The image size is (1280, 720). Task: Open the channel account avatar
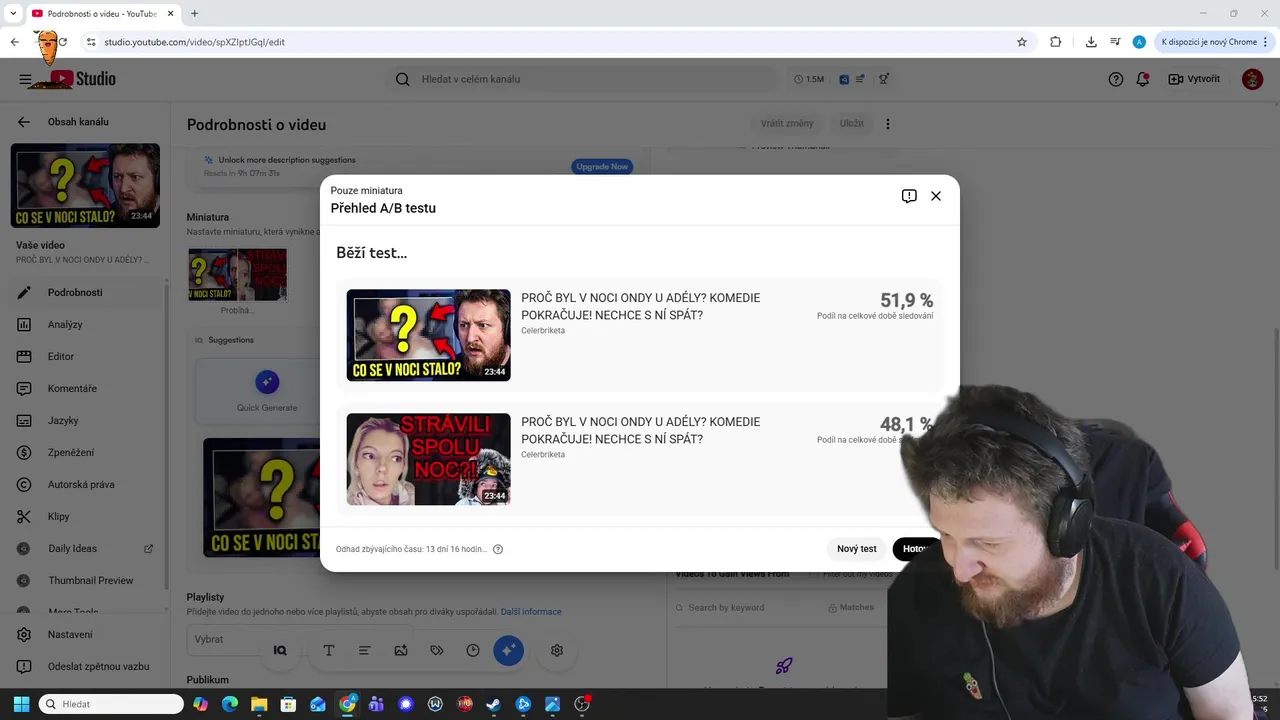click(1252, 79)
